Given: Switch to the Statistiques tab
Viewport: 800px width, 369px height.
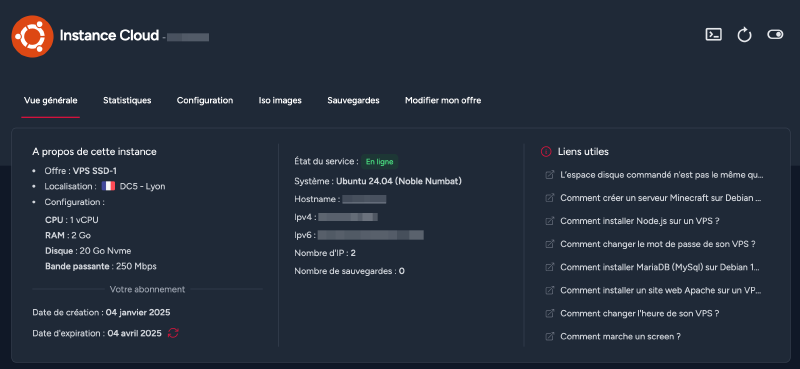Looking at the screenshot, I should pos(127,101).
